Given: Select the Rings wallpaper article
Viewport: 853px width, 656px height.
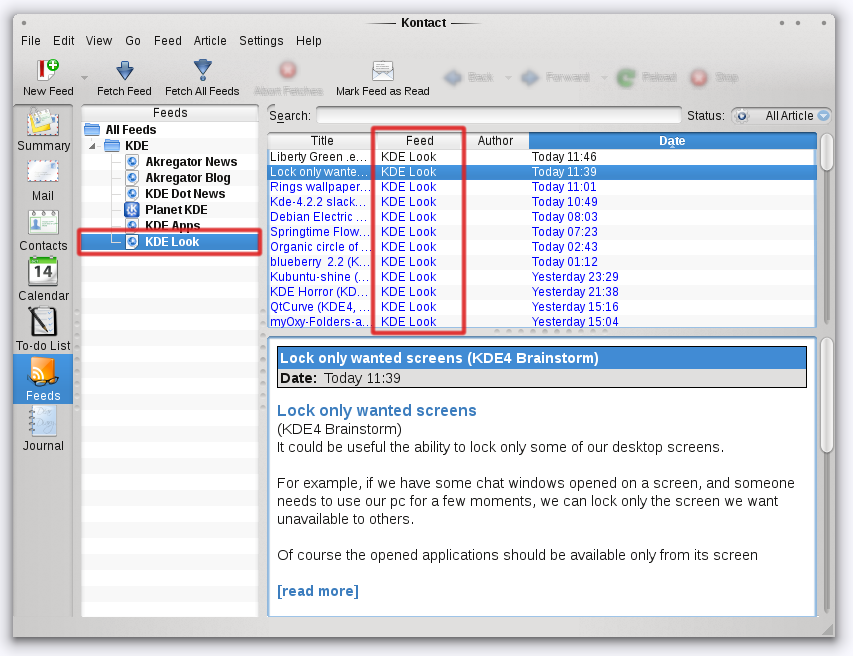Looking at the screenshot, I should tap(542, 187).
